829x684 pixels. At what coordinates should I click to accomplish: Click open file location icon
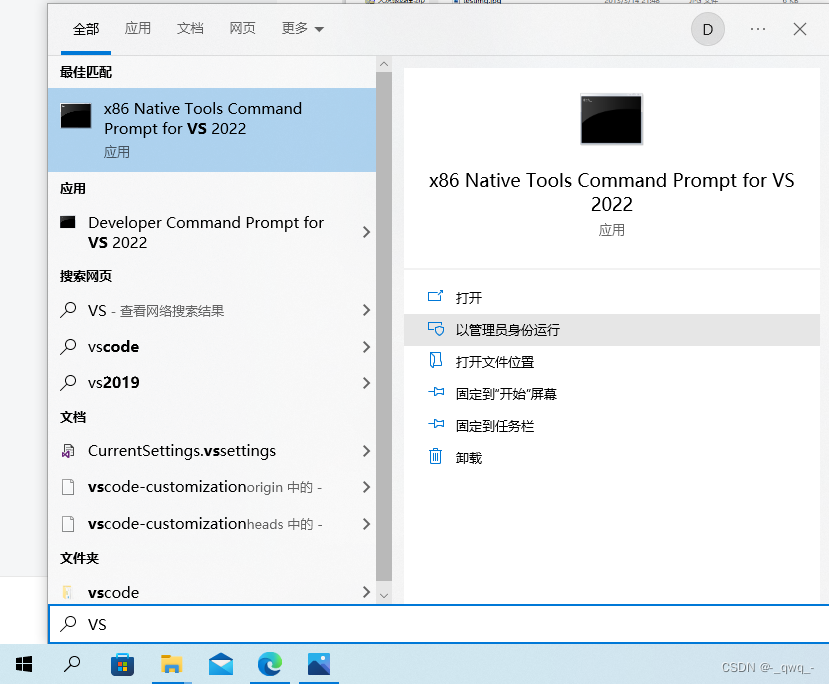point(435,361)
